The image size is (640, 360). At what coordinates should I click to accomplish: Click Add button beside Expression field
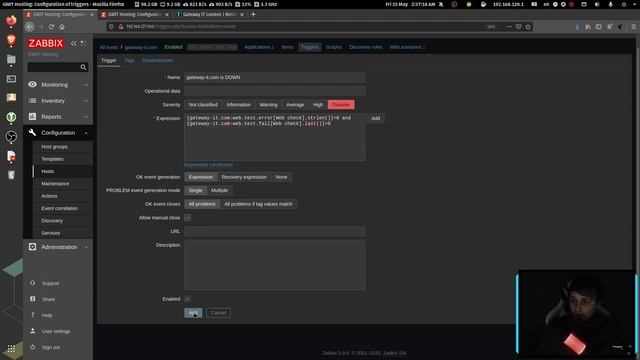pos(376,118)
